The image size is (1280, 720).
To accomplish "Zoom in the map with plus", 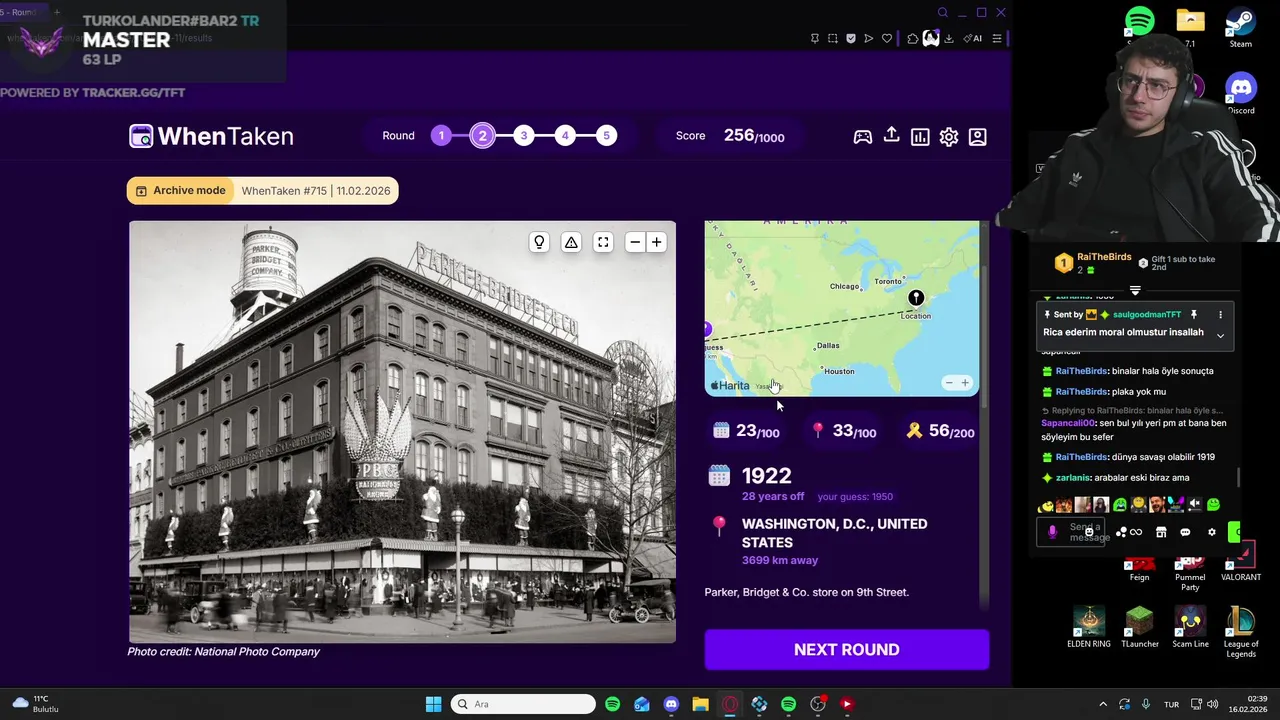I will [965, 383].
